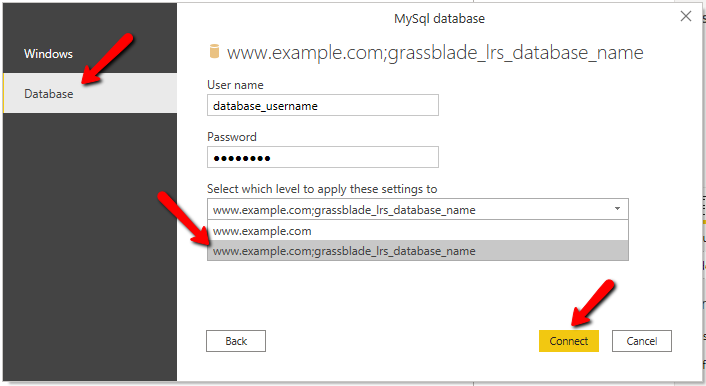Click the server heading beside the cylinder icon

[x=435, y=53]
